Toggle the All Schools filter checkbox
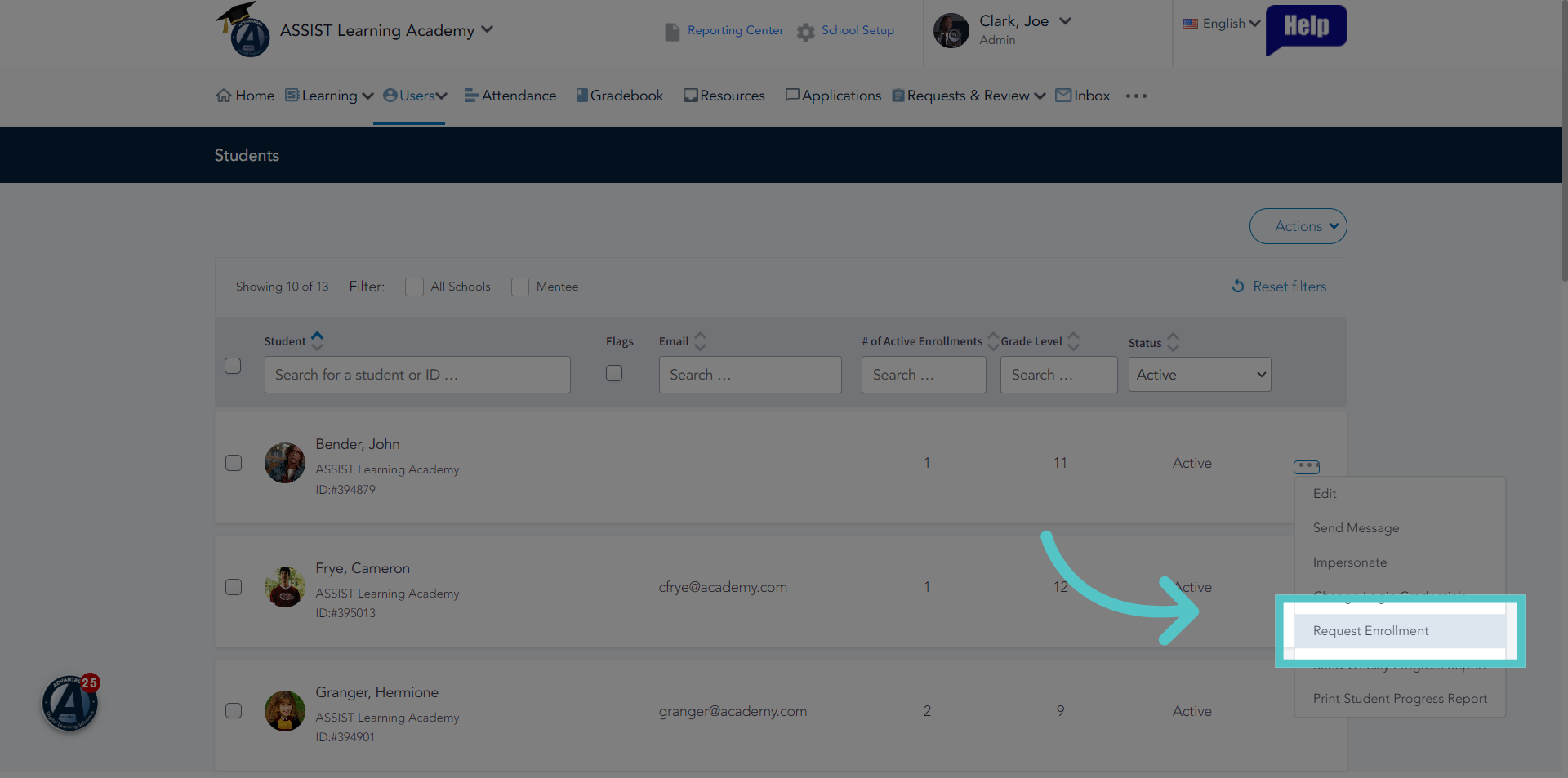Screen dimensions: 1568x778 pyautogui.click(x=414, y=287)
